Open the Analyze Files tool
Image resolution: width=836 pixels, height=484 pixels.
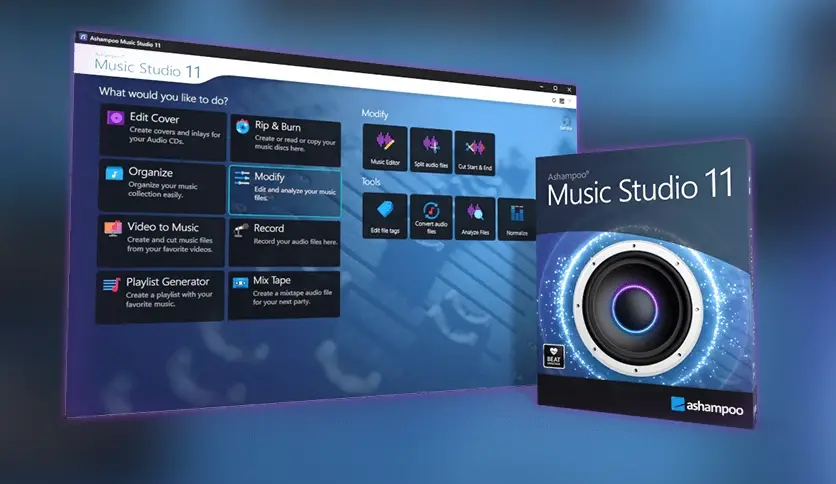[475, 218]
